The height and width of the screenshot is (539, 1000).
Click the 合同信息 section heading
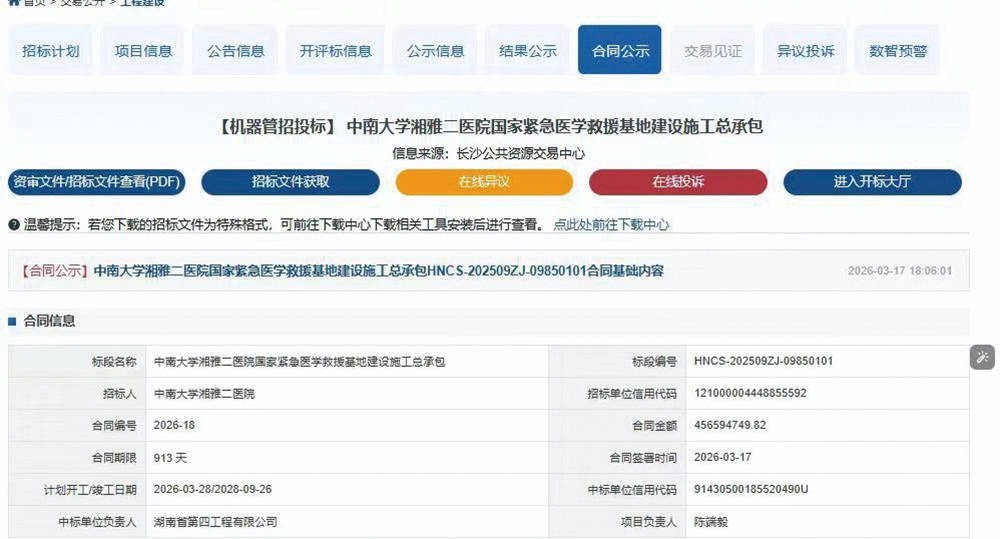coord(49,321)
